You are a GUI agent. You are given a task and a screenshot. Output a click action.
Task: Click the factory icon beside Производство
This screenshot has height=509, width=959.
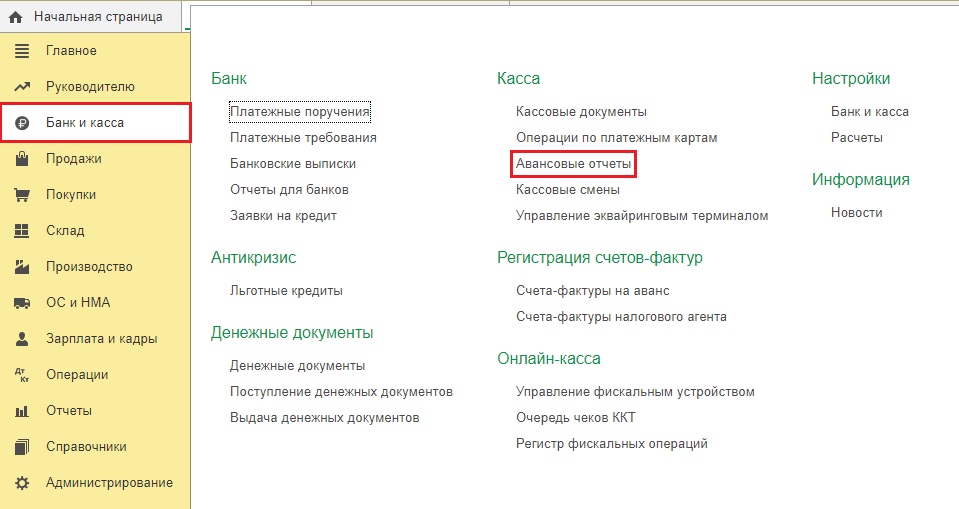tap(22, 267)
